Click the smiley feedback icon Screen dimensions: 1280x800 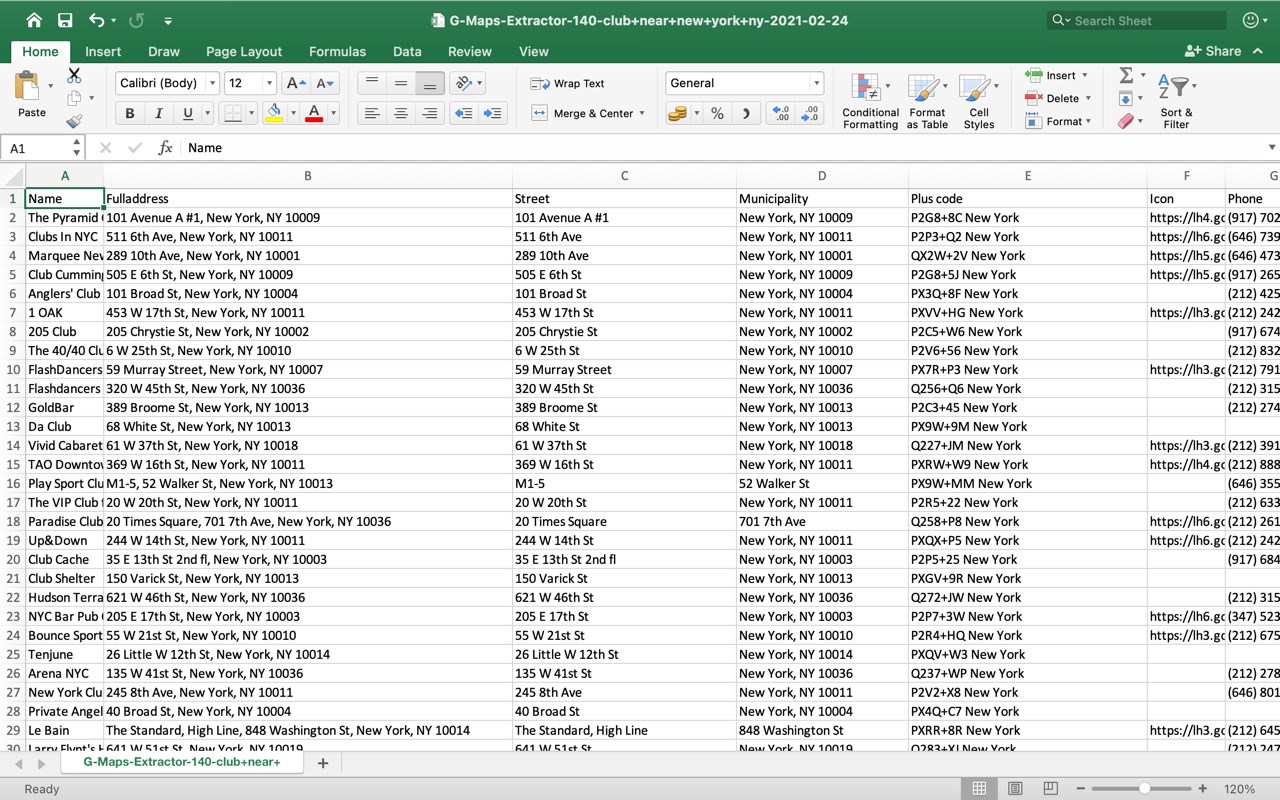(x=1250, y=20)
